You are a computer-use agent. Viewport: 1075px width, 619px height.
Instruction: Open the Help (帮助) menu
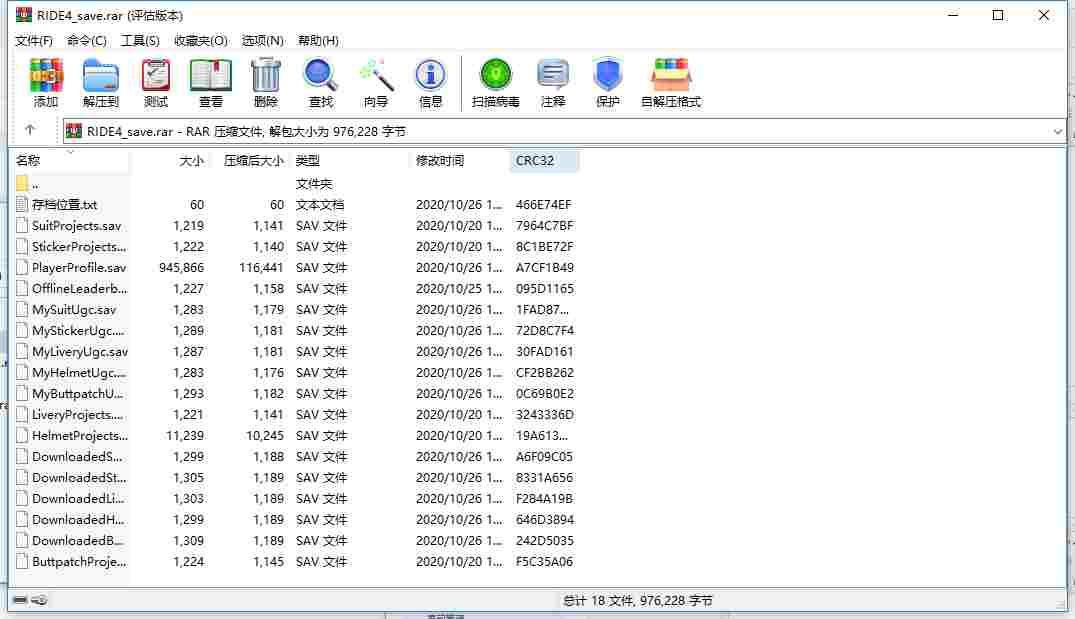click(318, 40)
